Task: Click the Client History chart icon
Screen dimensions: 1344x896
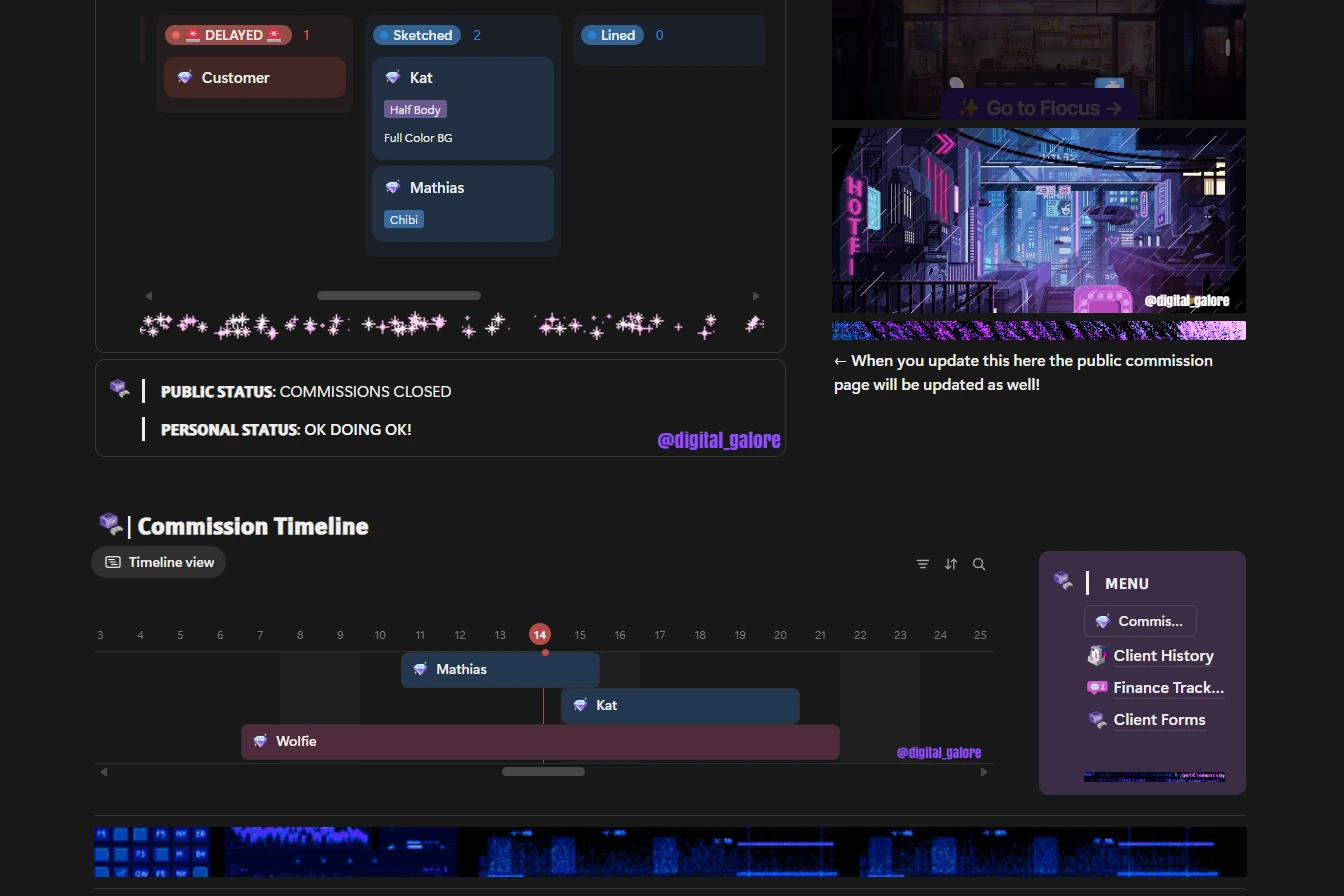Action: click(x=1096, y=656)
